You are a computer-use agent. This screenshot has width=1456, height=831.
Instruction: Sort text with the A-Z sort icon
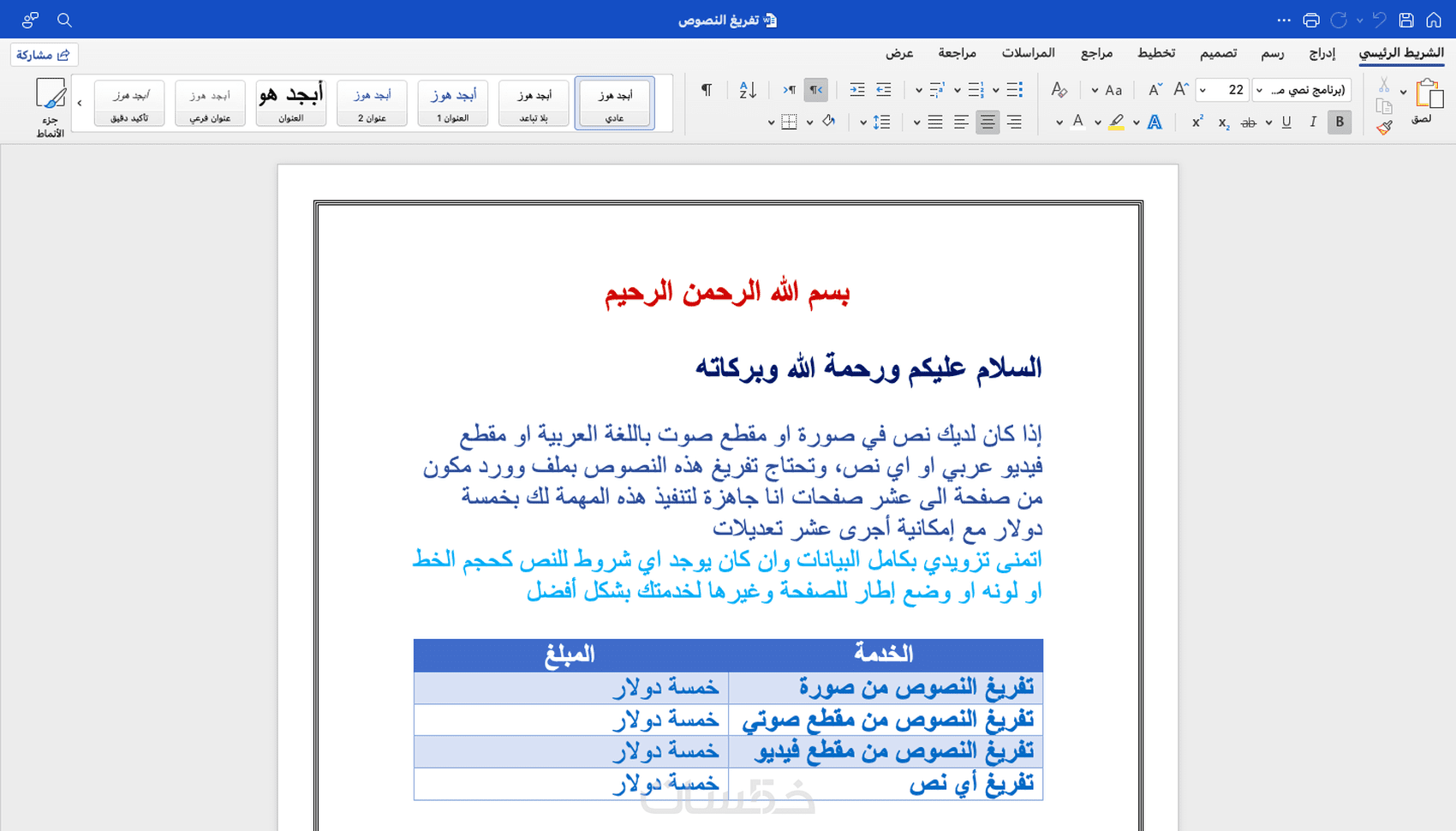pyautogui.click(x=748, y=89)
